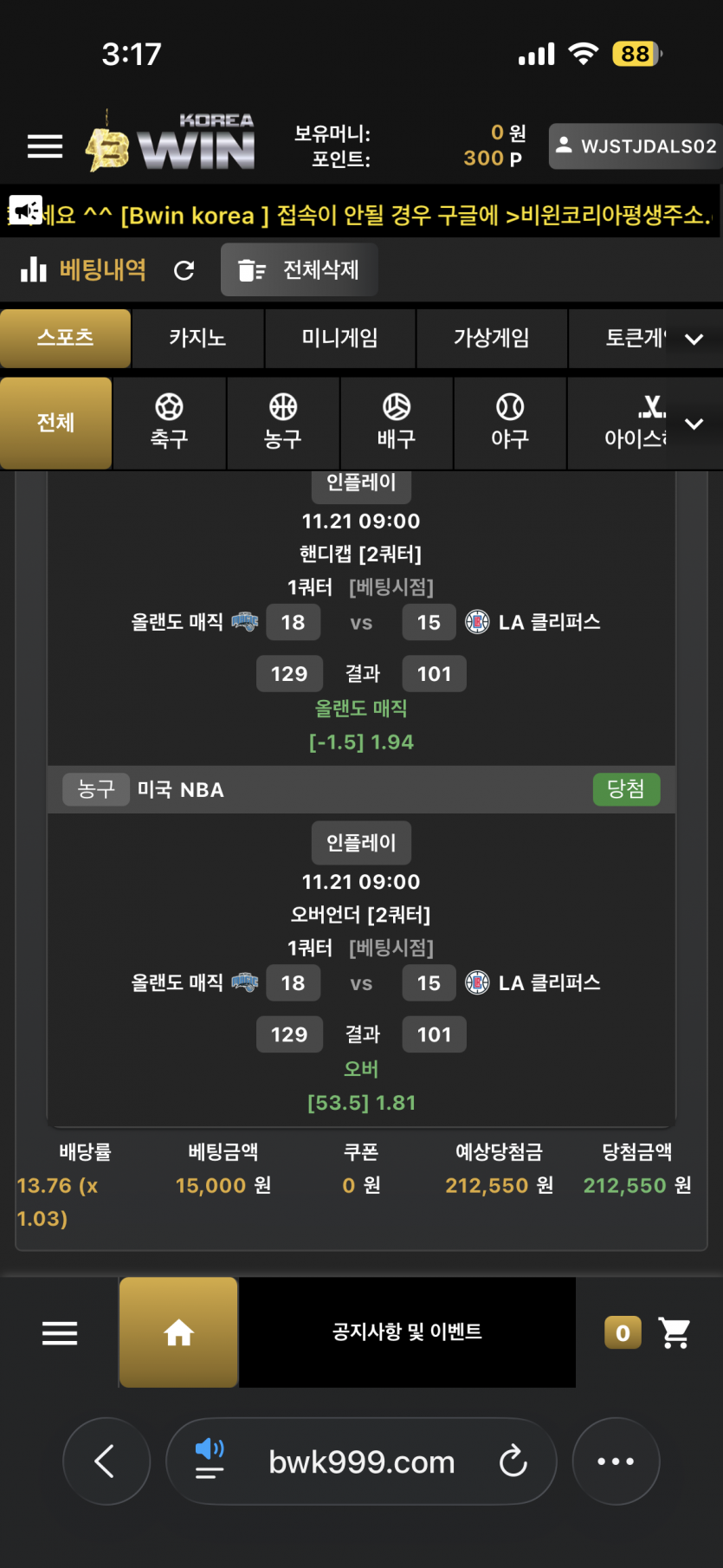Image resolution: width=723 pixels, height=1568 pixels.
Task: Tap the browser back arrow
Action: point(106,1461)
